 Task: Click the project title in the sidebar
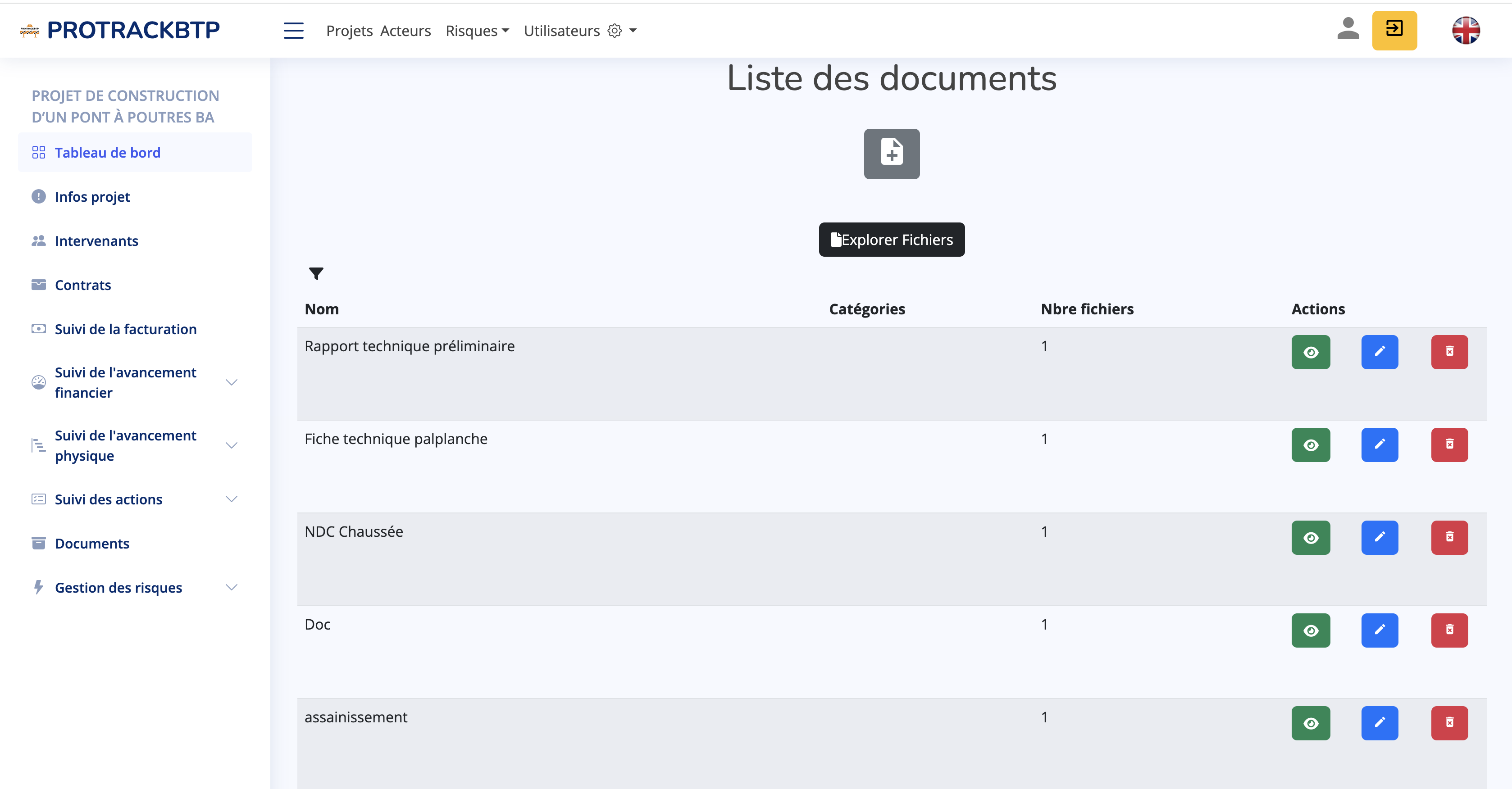point(125,106)
